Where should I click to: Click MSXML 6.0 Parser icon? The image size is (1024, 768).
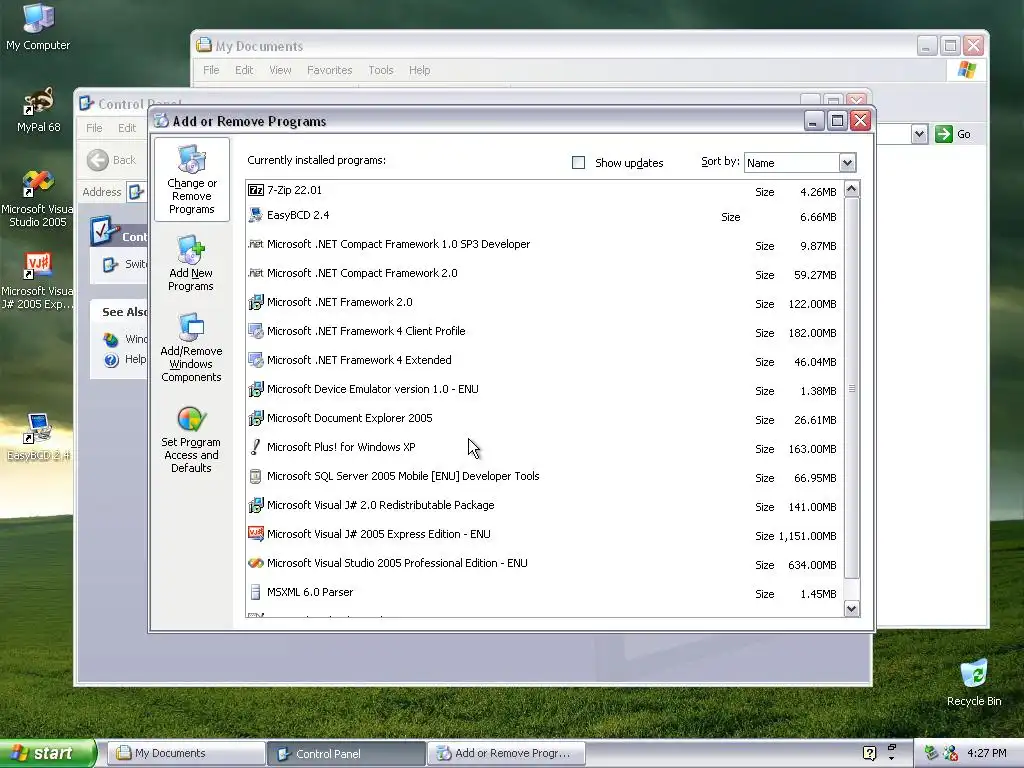(x=256, y=592)
